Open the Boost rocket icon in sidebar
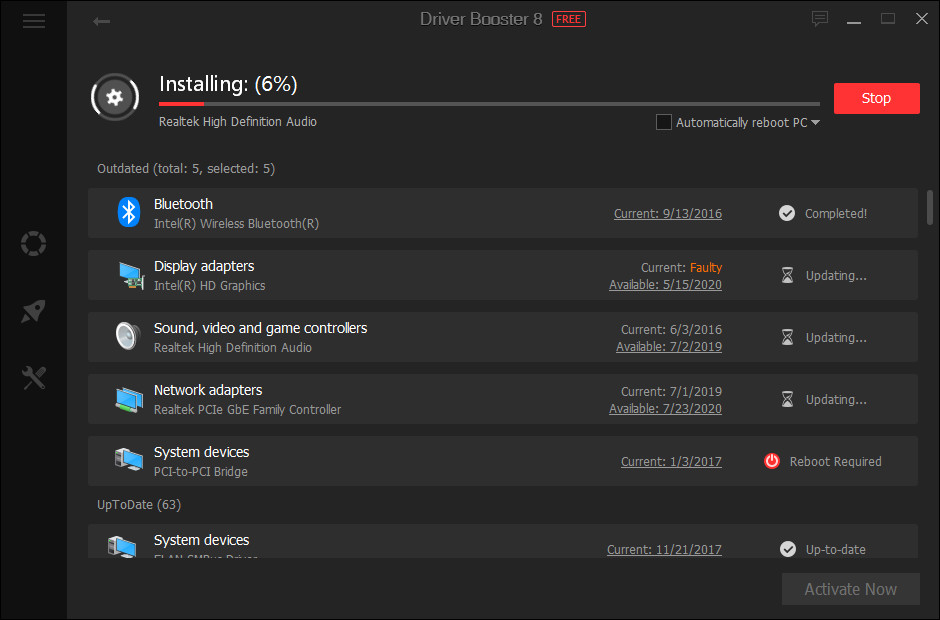This screenshot has height=620, width=940. [x=33, y=311]
